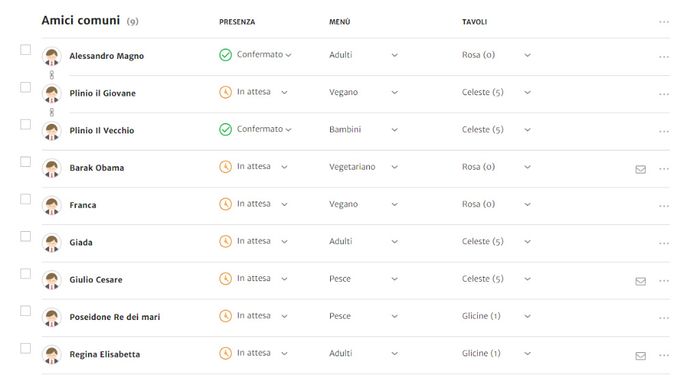
Task: Expand Alessandro Magno's Adulti menu dropdown
Action: point(363,55)
